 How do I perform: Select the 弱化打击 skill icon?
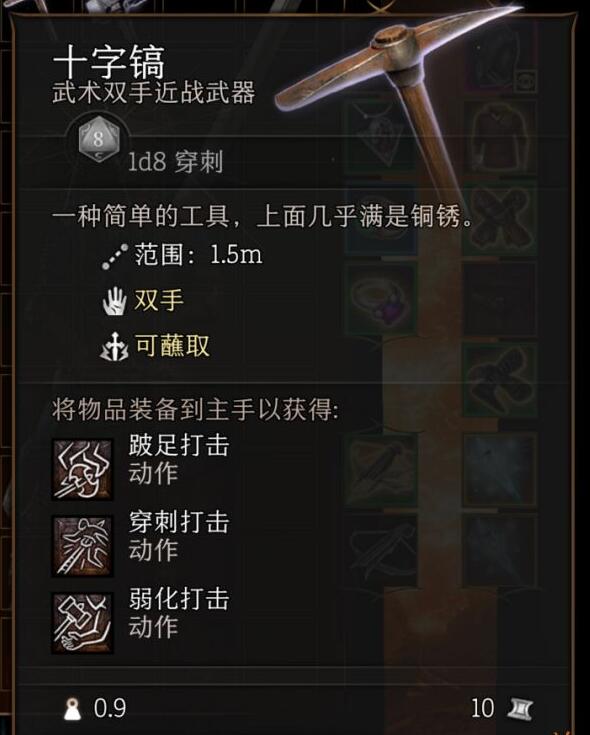82,622
